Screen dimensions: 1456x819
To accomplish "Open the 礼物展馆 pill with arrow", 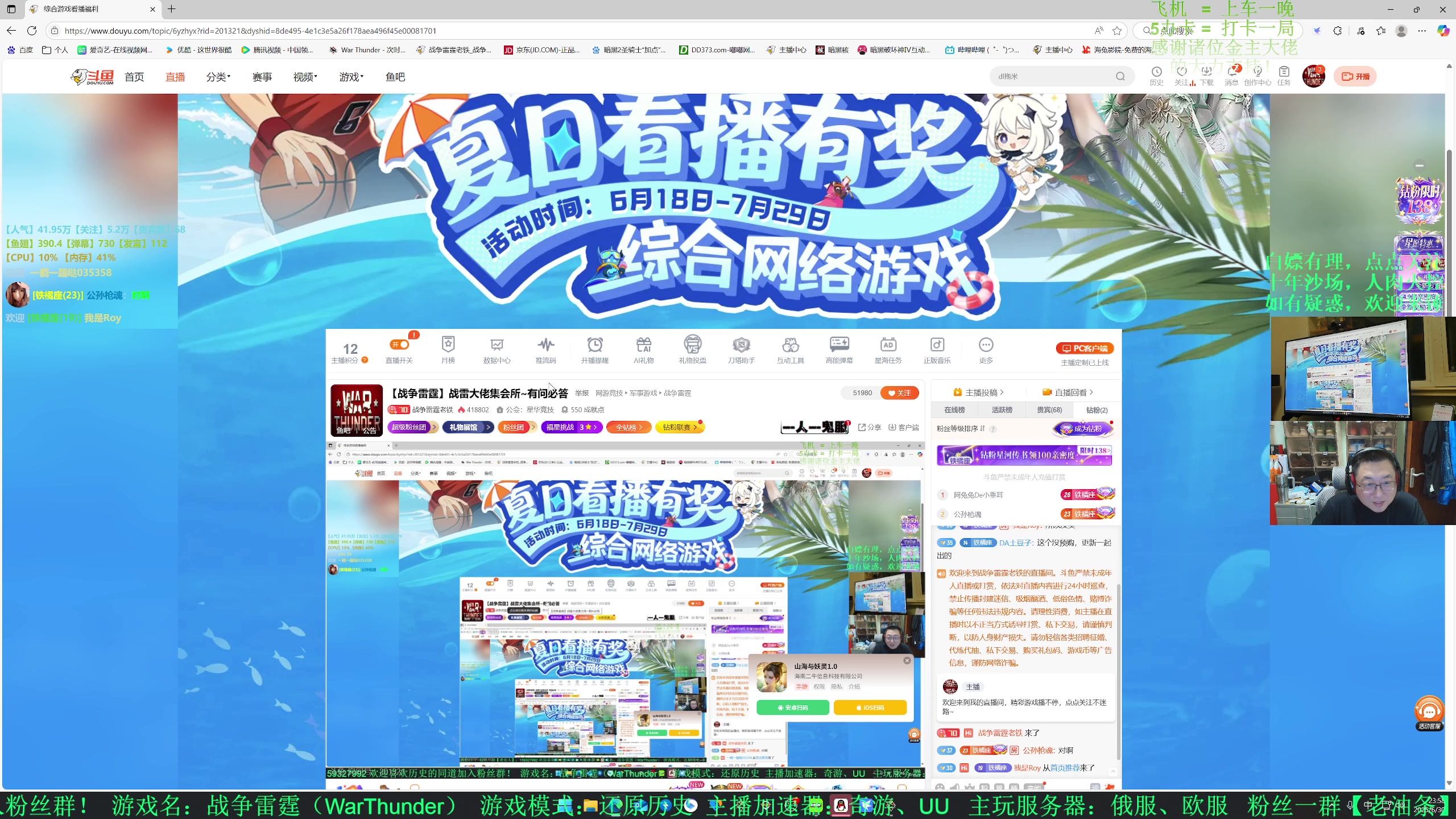I will pos(468,427).
